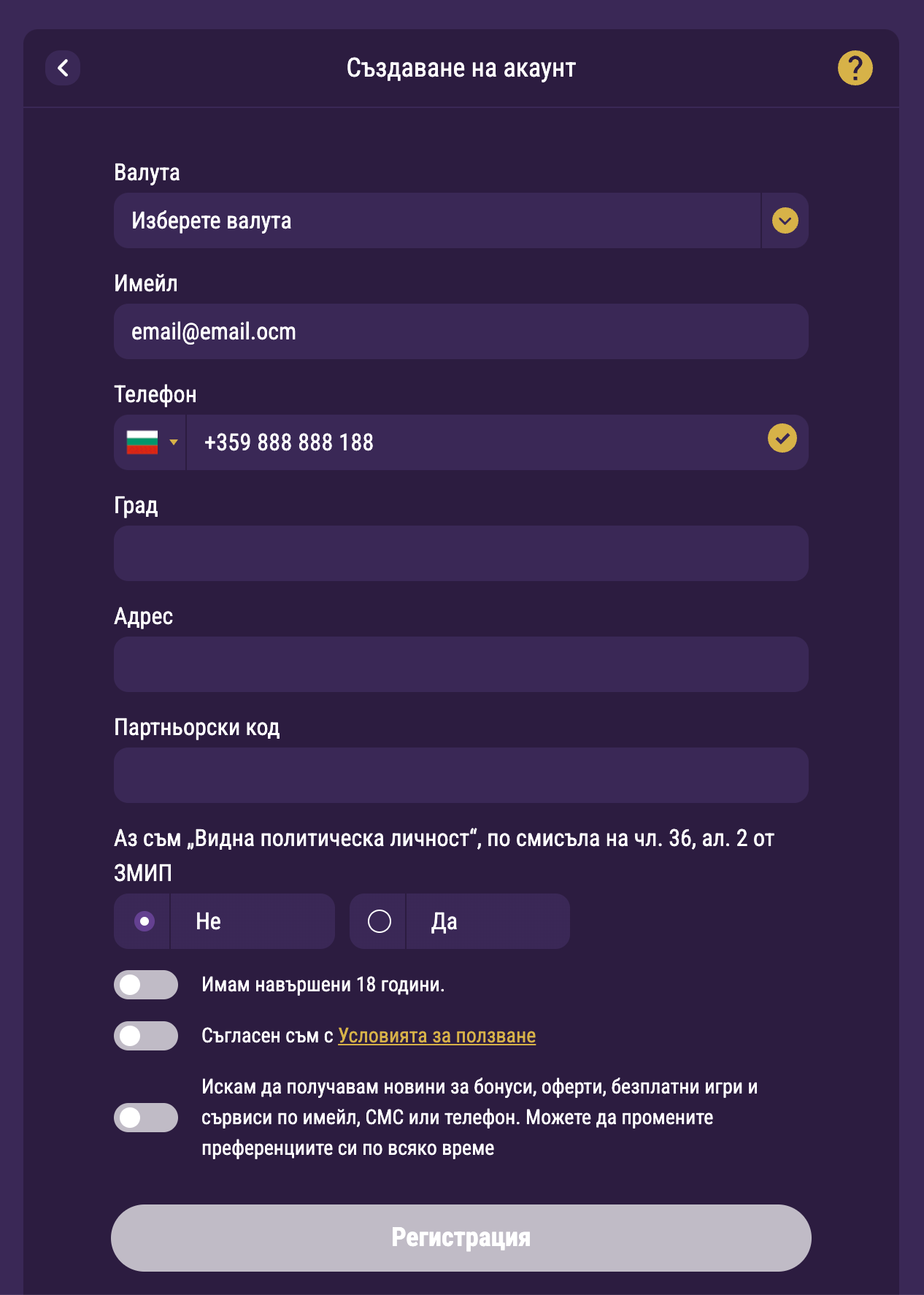Click the Партньорски код field

click(461, 775)
